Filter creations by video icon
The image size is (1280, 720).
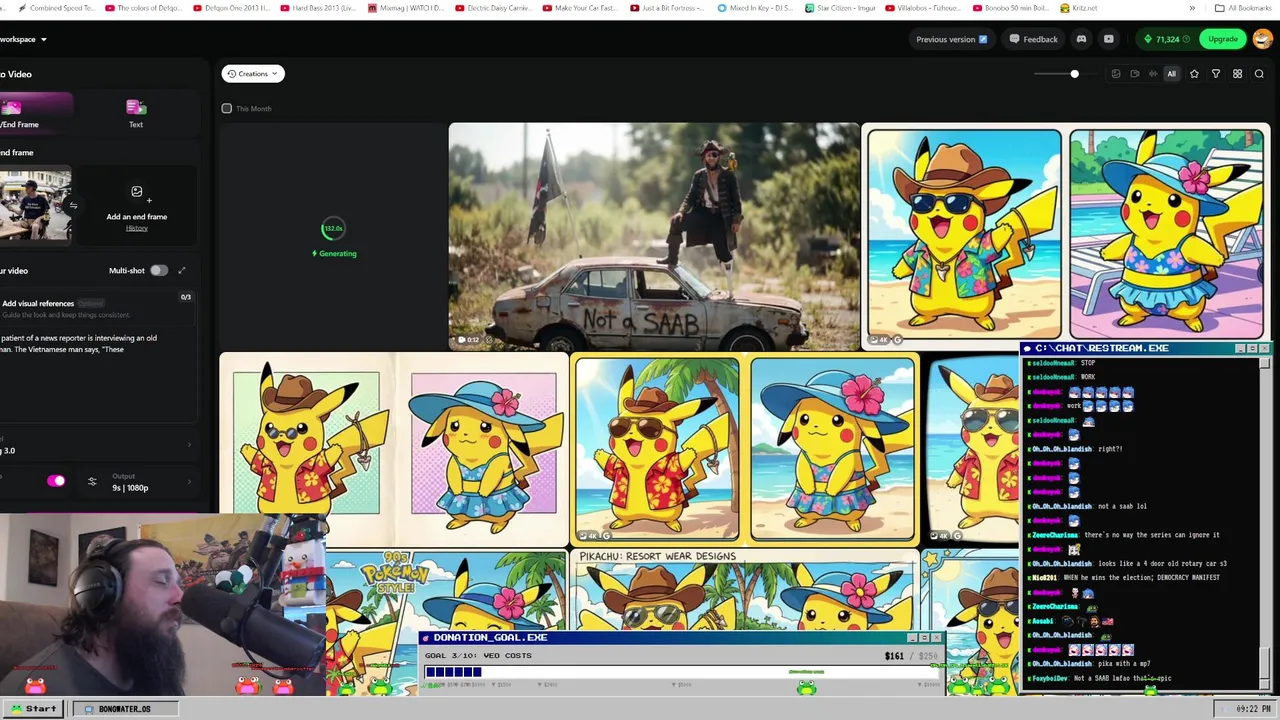(x=1134, y=74)
